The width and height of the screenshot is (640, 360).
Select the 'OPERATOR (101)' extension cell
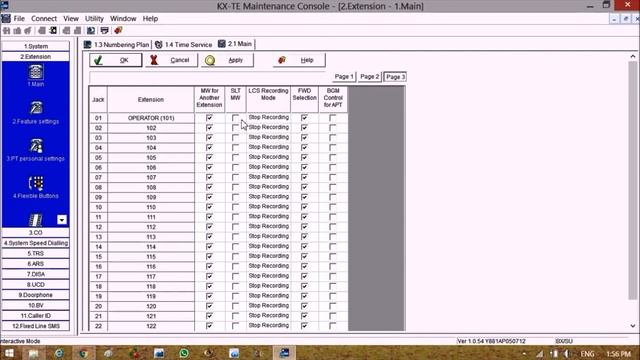151,118
